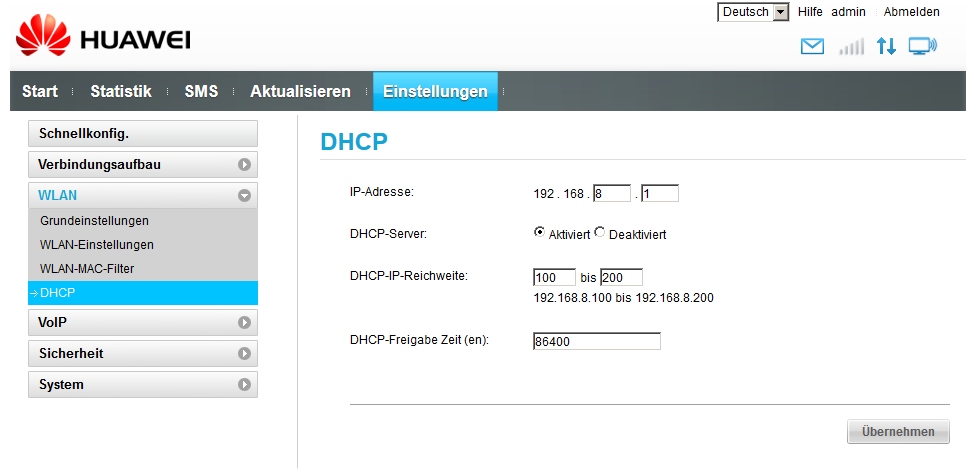Select the Deaktiviert DHCP server option
976x469 pixels.
tap(600, 233)
